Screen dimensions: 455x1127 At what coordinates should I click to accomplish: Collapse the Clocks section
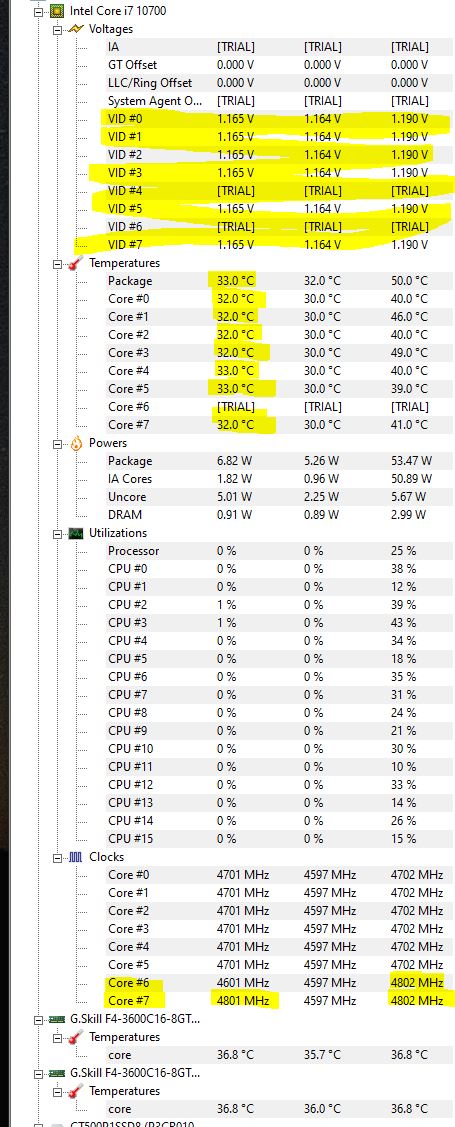[x=58, y=857]
